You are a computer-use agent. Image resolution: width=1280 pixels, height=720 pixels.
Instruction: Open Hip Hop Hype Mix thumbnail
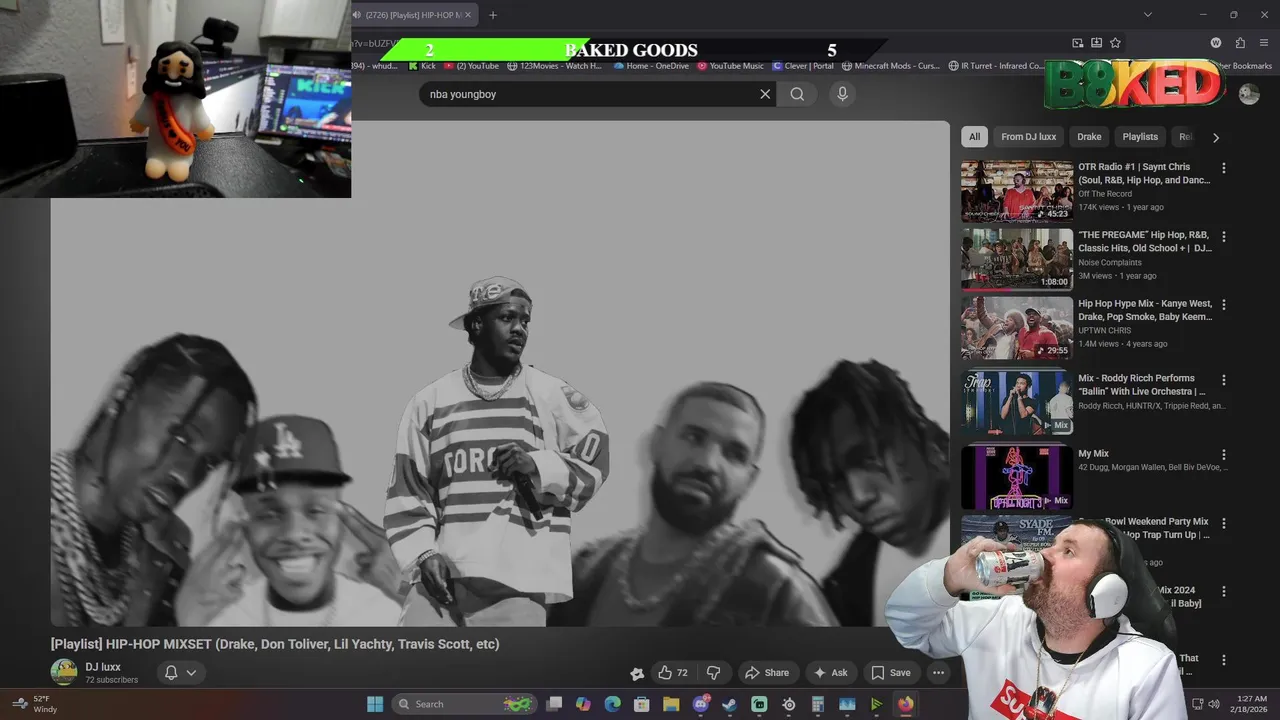(x=1017, y=328)
